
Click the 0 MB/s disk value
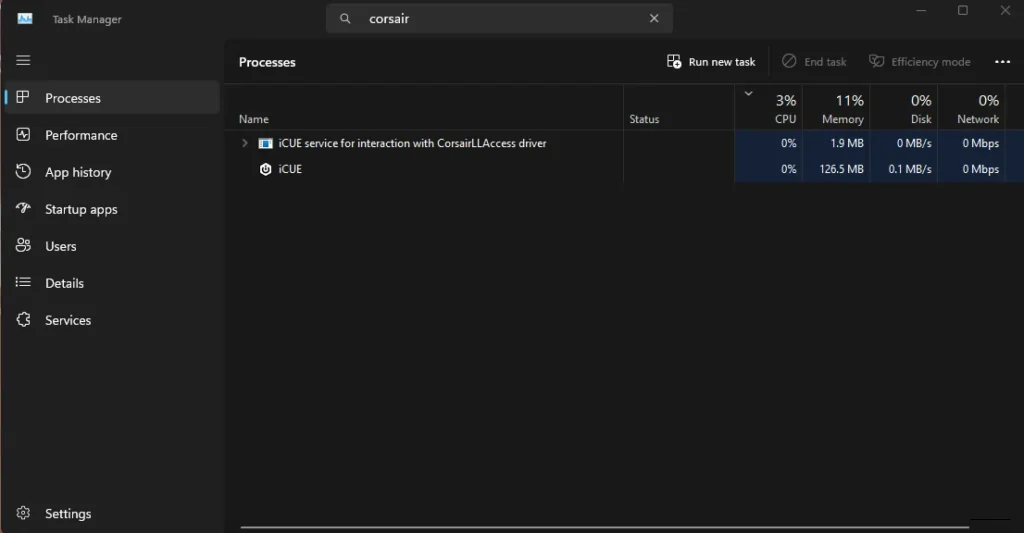(914, 143)
